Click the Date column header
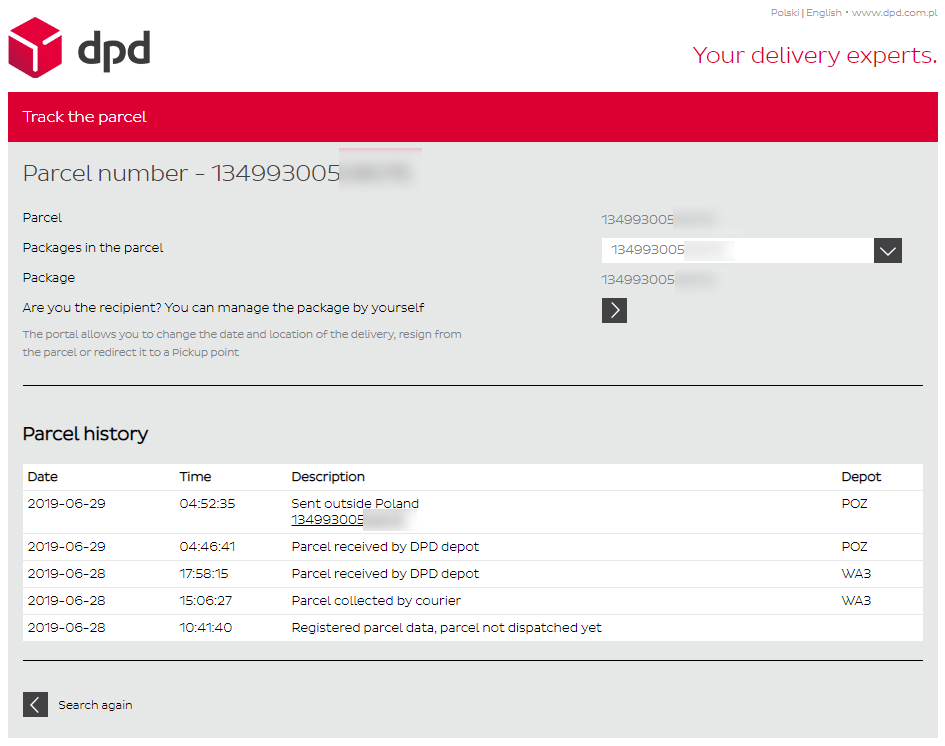945x746 pixels. pos(43,477)
